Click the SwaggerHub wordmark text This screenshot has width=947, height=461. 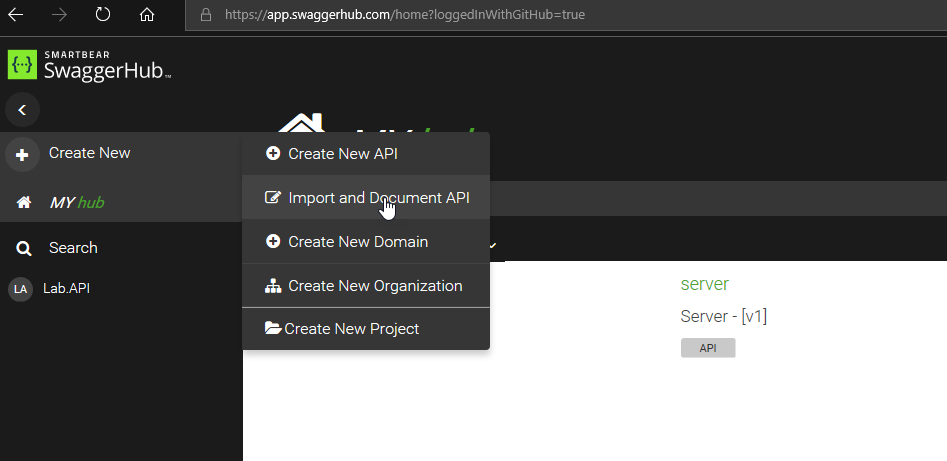(108, 71)
